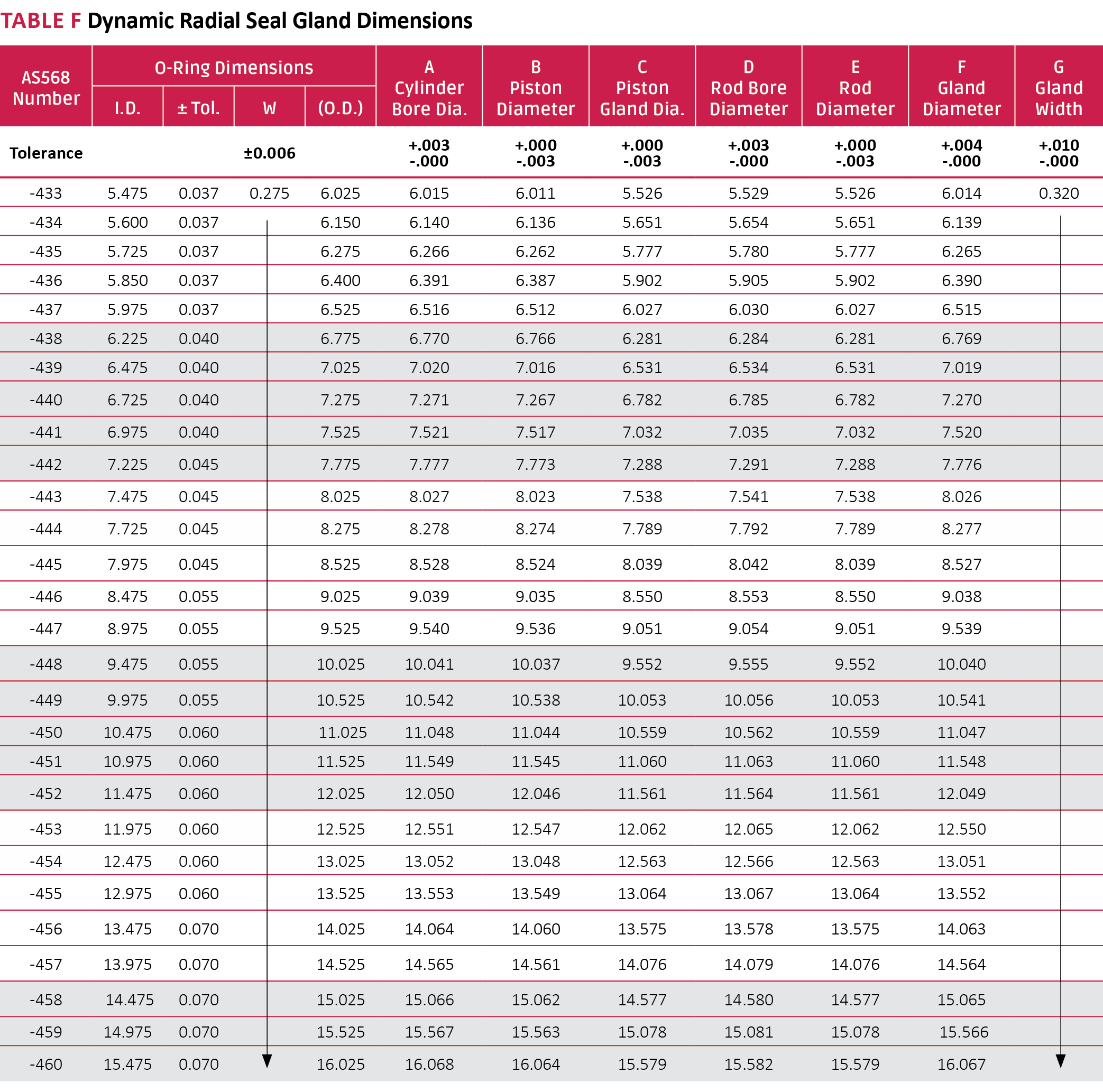Select the 0.320 gland width value
1103x1092 pixels.
click(1059, 193)
